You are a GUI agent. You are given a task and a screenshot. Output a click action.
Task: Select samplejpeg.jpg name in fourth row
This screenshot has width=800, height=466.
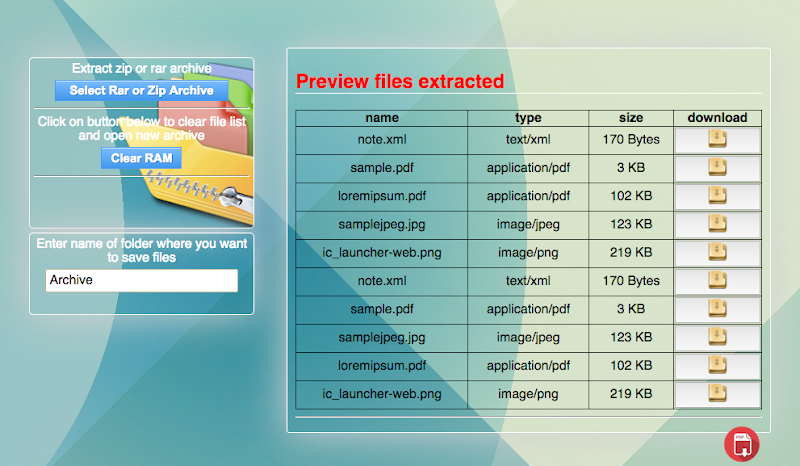click(x=382, y=224)
